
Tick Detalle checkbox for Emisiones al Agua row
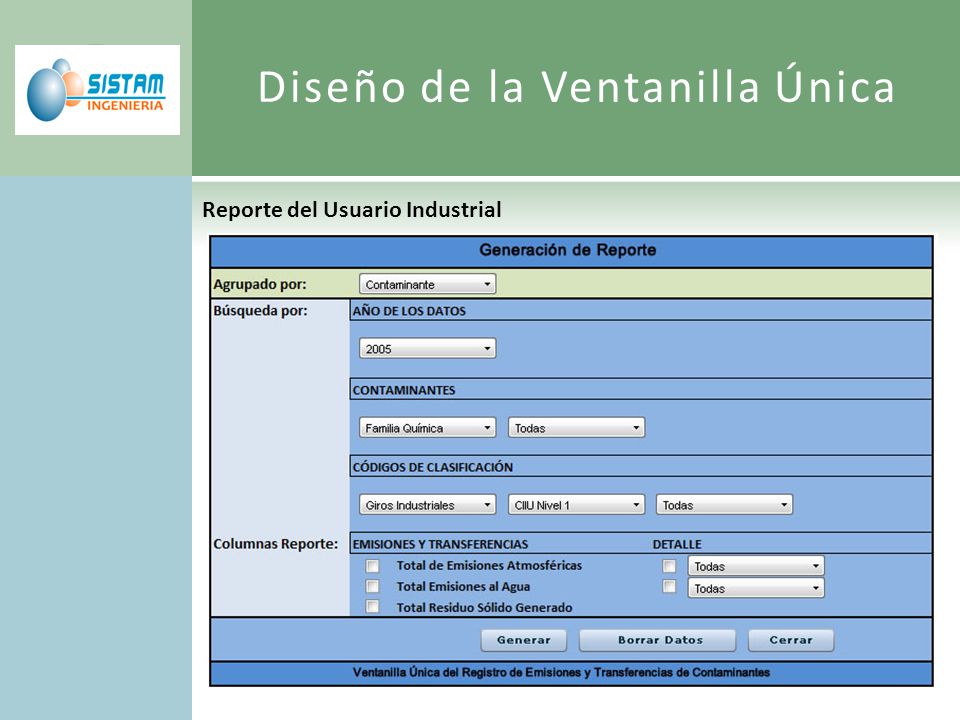pyautogui.click(x=669, y=587)
